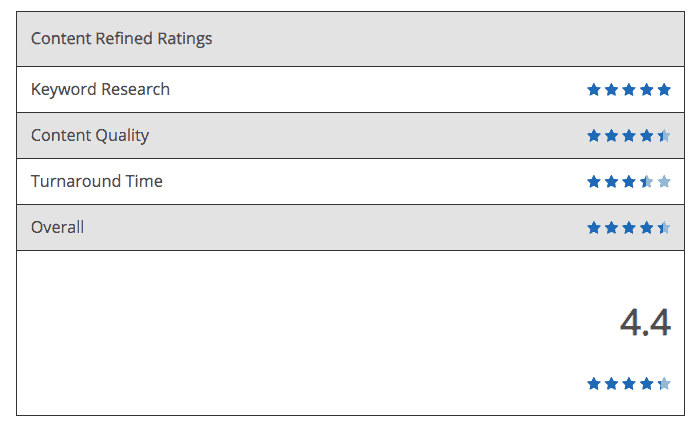Click the fifth star for Keyword Research

(663, 90)
